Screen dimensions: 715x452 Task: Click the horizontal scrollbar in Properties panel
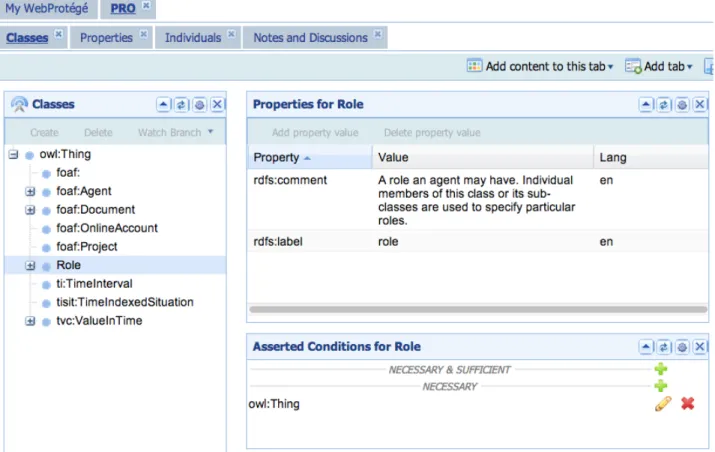coord(478,309)
